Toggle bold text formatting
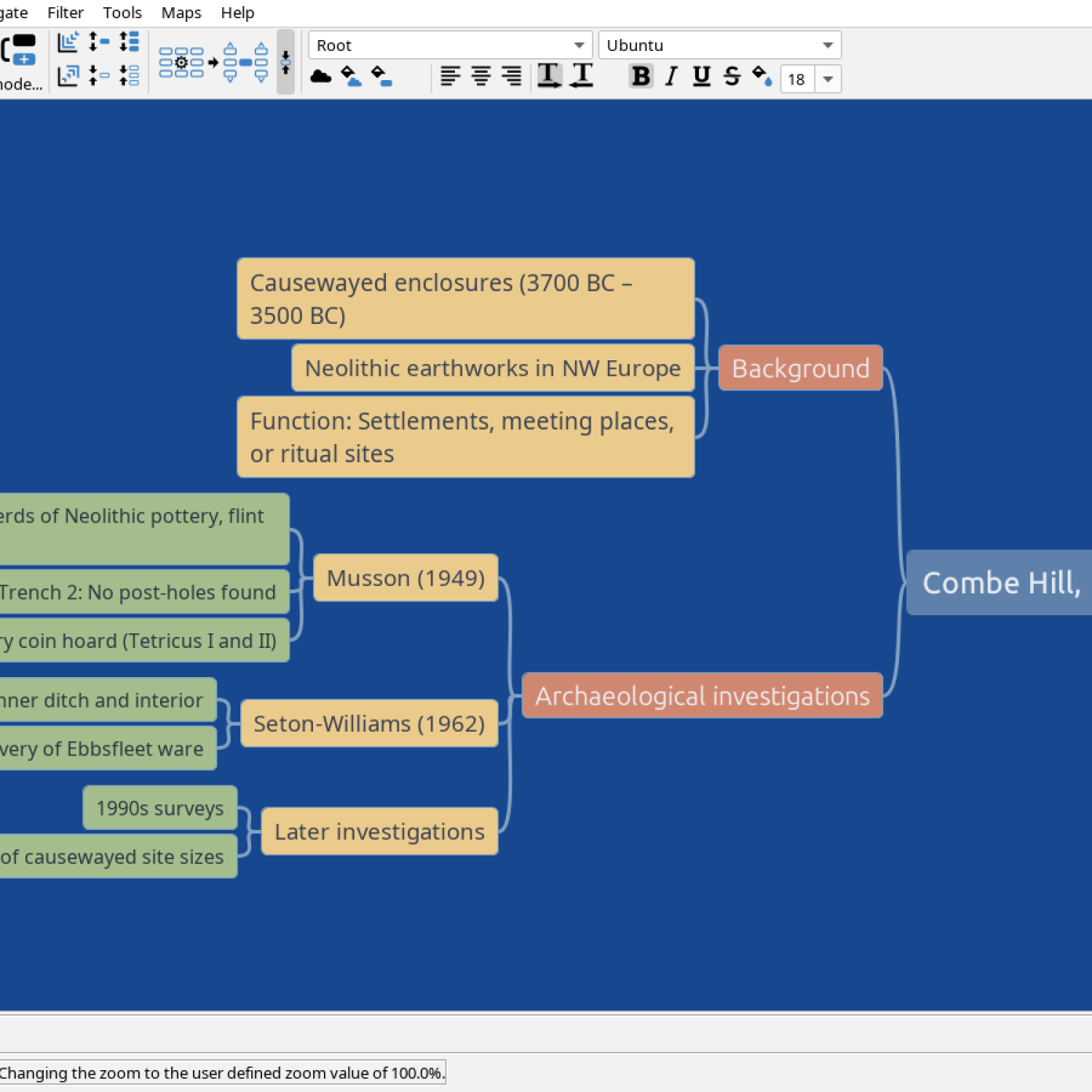Viewport: 1092px width, 1092px height. pyautogui.click(x=641, y=76)
